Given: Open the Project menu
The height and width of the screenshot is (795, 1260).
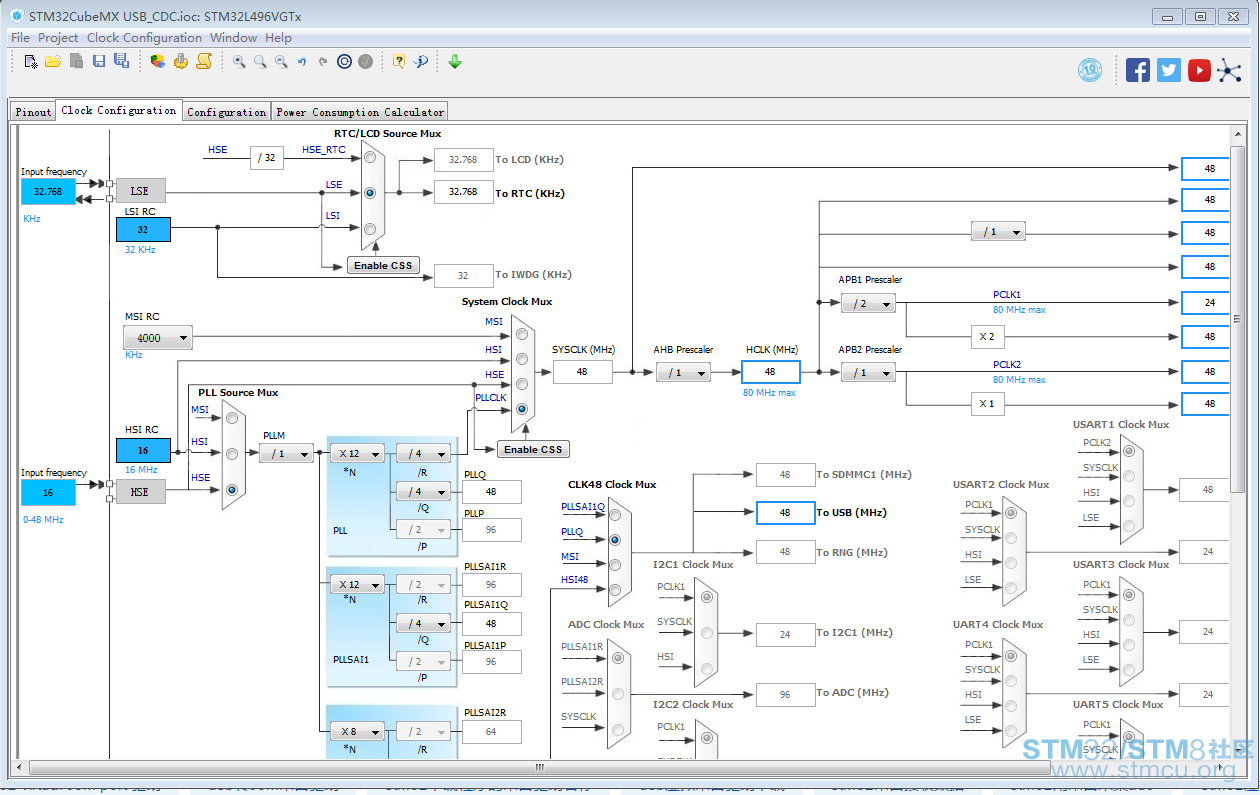Looking at the screenshot, I should (x=58, y=38).
